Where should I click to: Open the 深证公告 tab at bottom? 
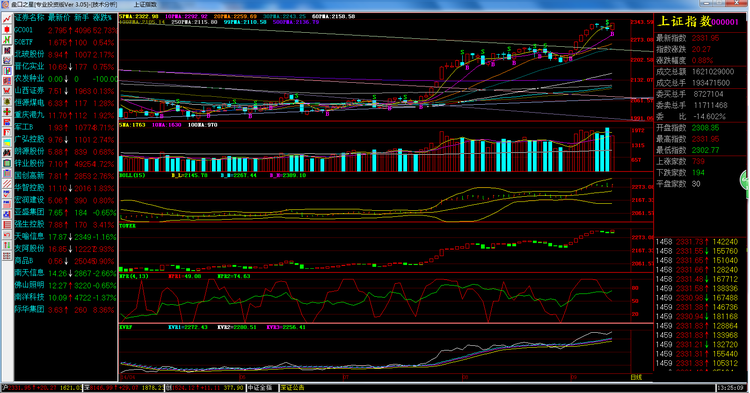click(x=293, y=388)
